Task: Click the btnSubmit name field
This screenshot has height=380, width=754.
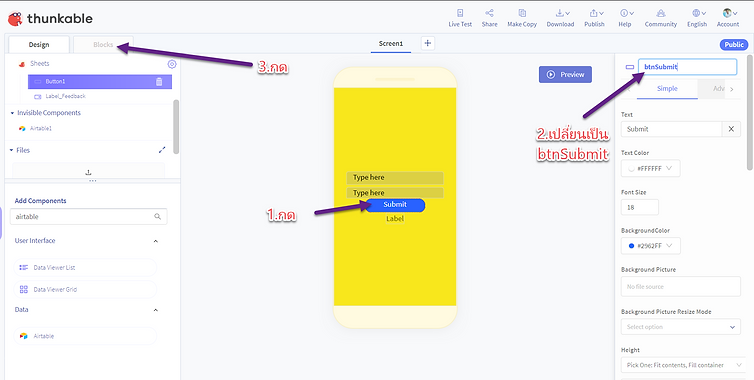Action: [688, 67]
